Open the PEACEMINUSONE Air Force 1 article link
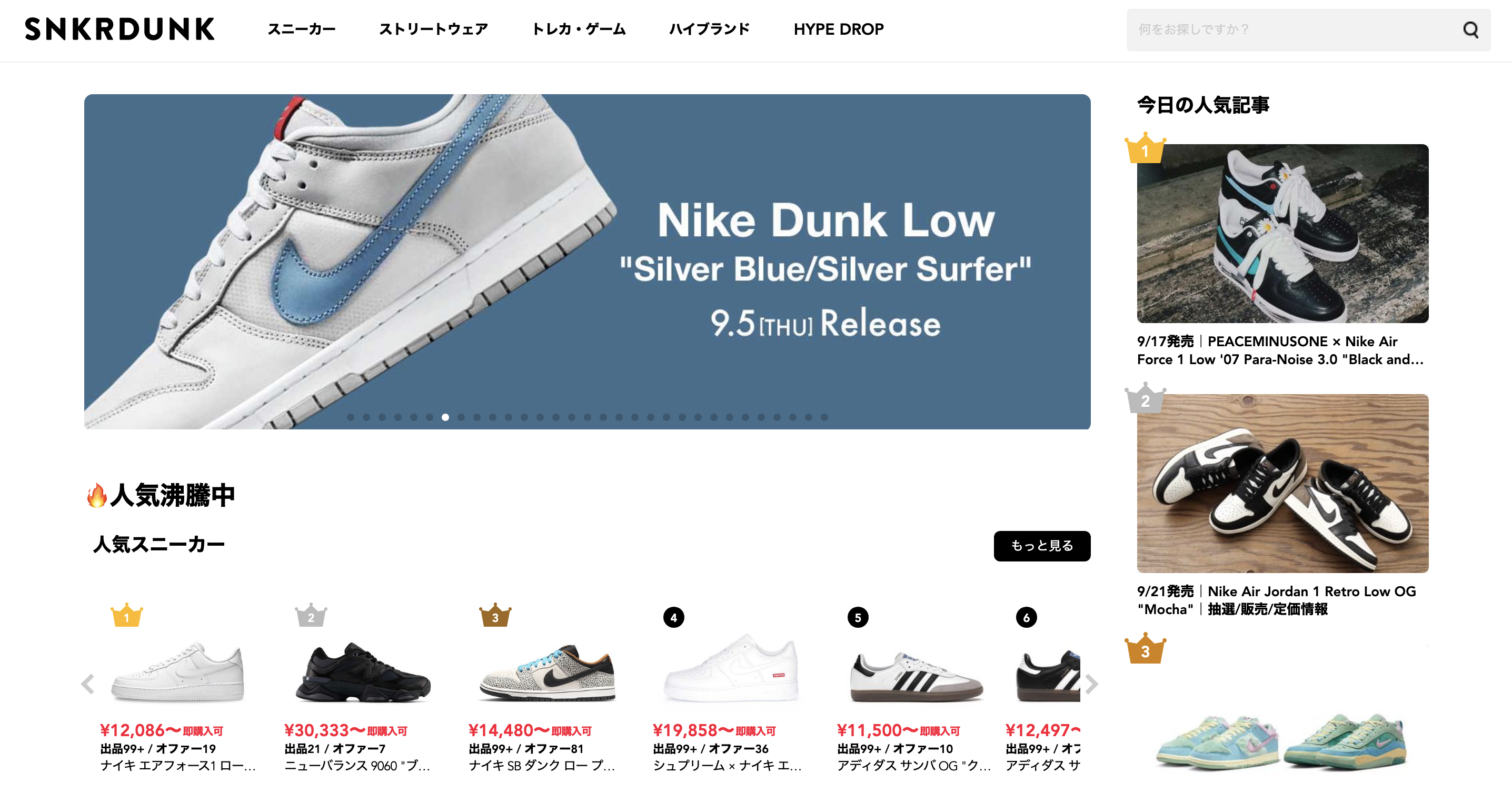The width and height of the screenshot is (1512, 803). pos(1280,350)
